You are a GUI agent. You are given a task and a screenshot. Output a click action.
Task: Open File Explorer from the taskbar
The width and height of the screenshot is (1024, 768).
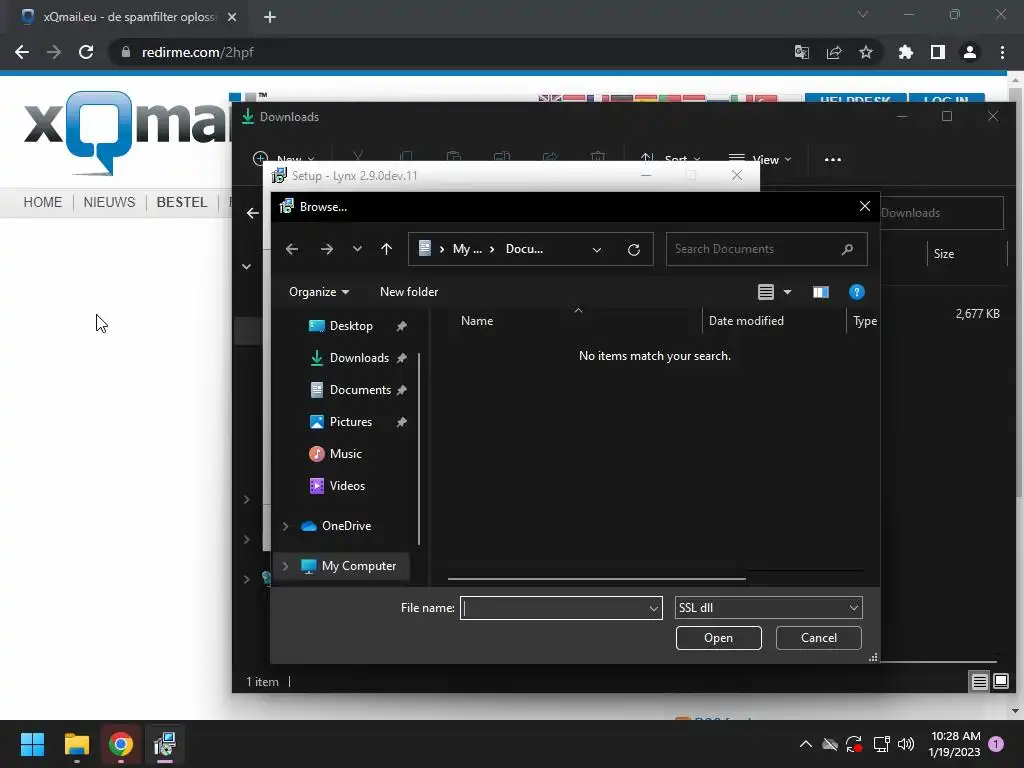point(76,744)
